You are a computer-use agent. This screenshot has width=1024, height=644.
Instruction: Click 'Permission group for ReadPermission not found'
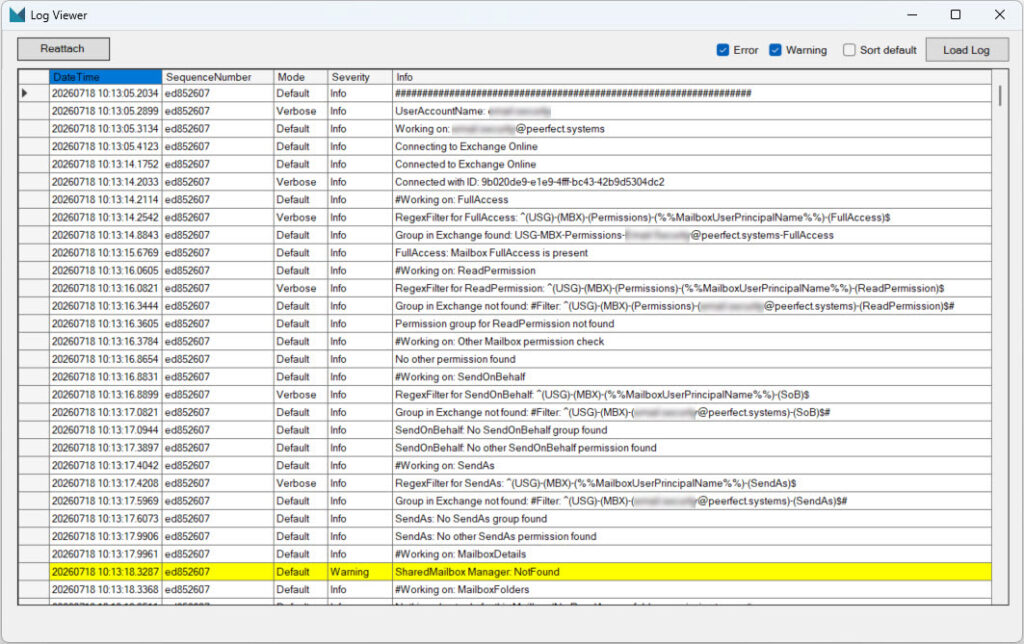point(692,324)
